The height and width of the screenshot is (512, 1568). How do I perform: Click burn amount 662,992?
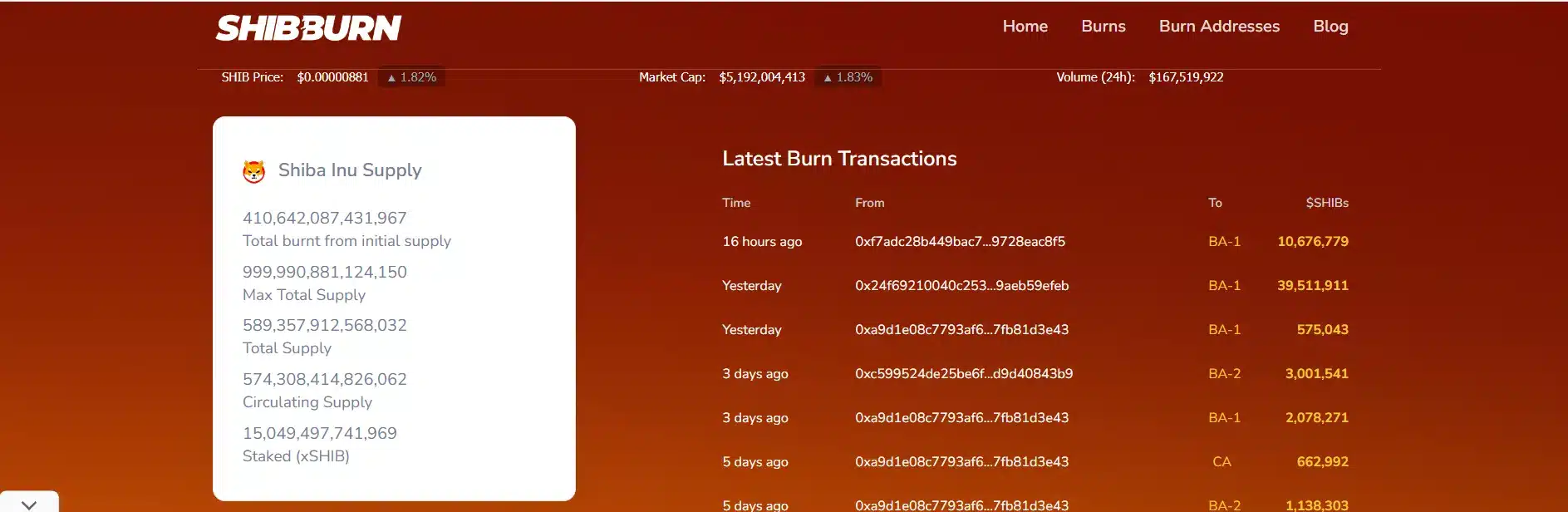point(1322,461)
